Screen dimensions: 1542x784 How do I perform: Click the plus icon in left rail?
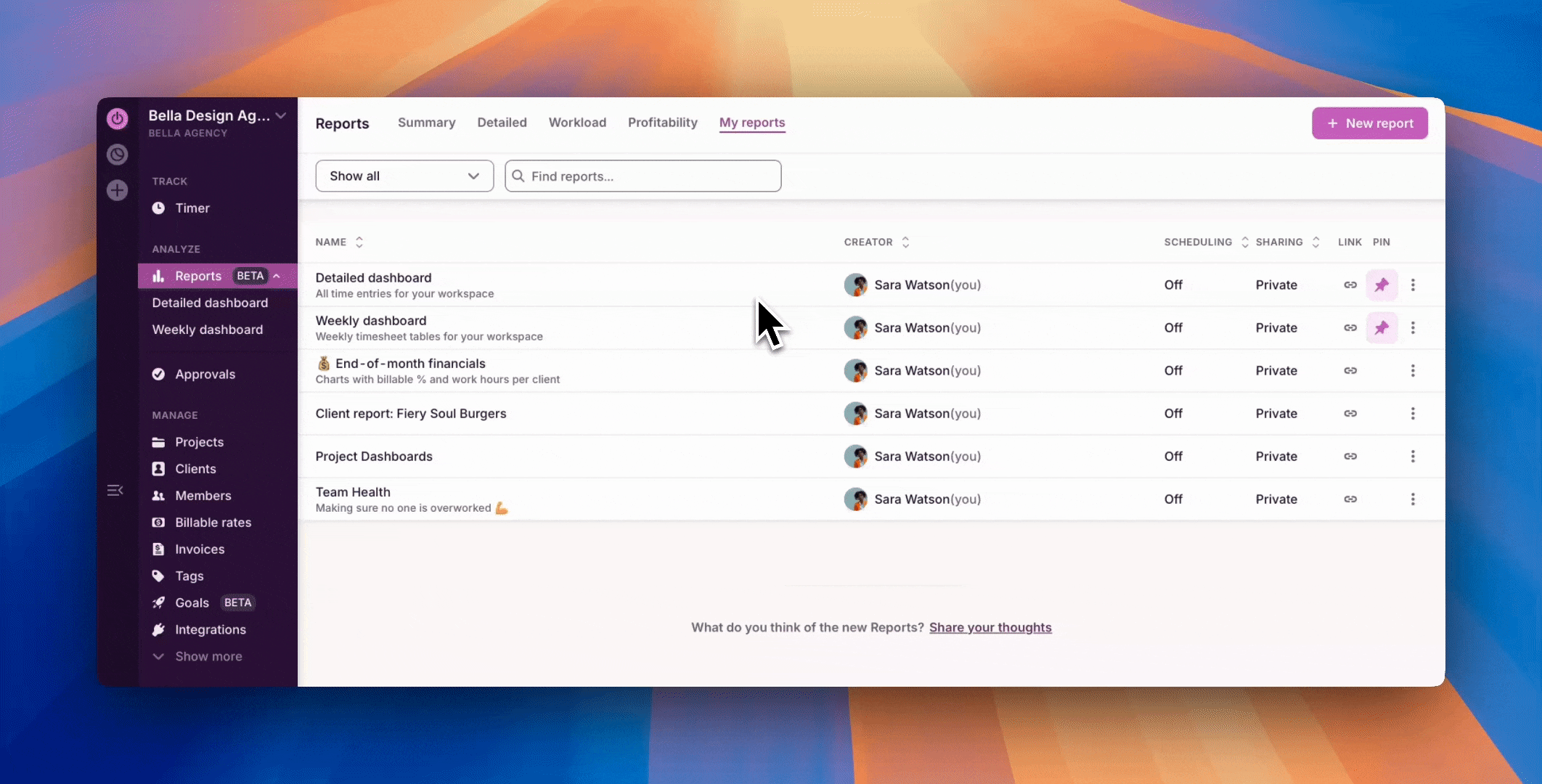coord(117,190)
